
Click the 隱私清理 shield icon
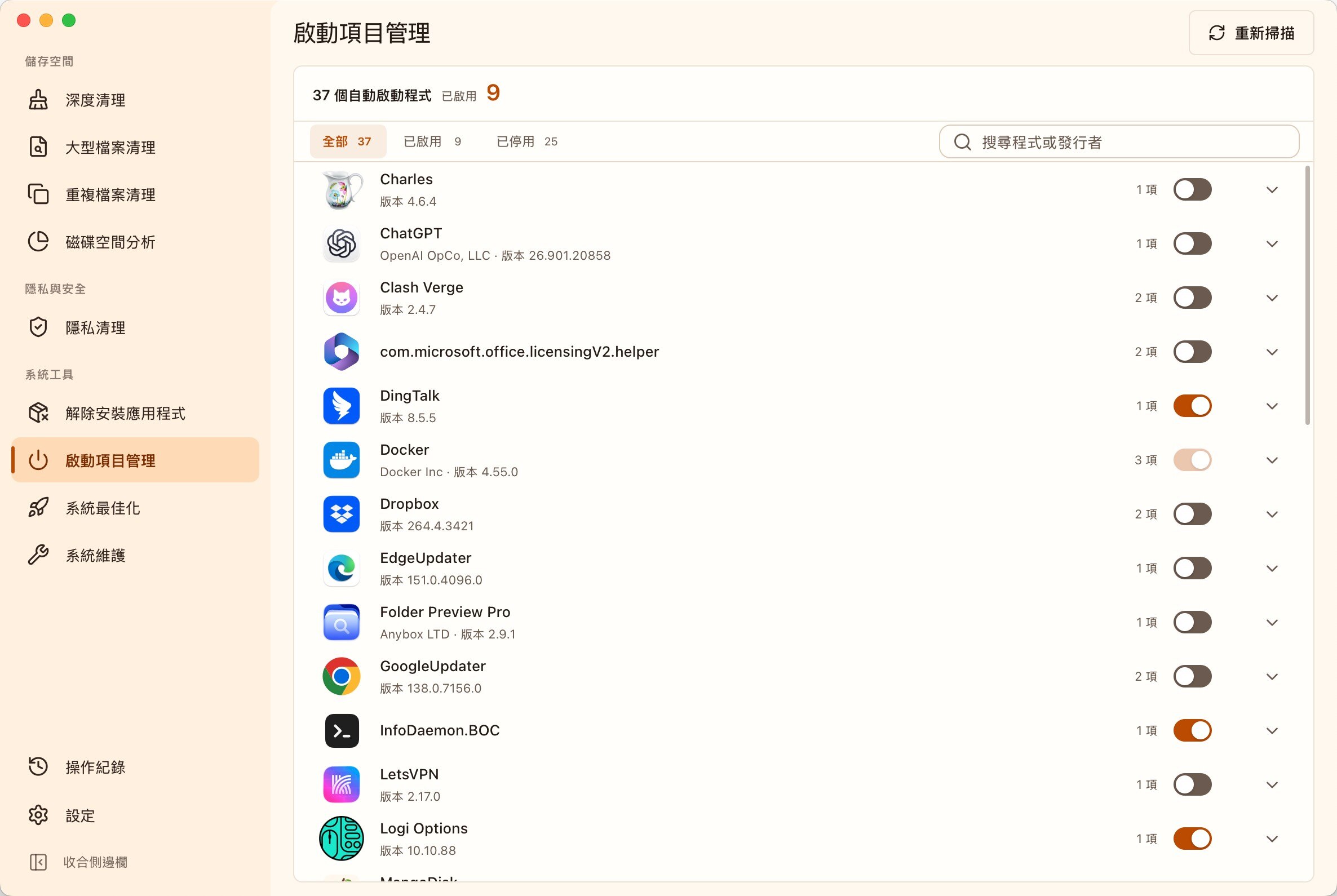(38, 327)
